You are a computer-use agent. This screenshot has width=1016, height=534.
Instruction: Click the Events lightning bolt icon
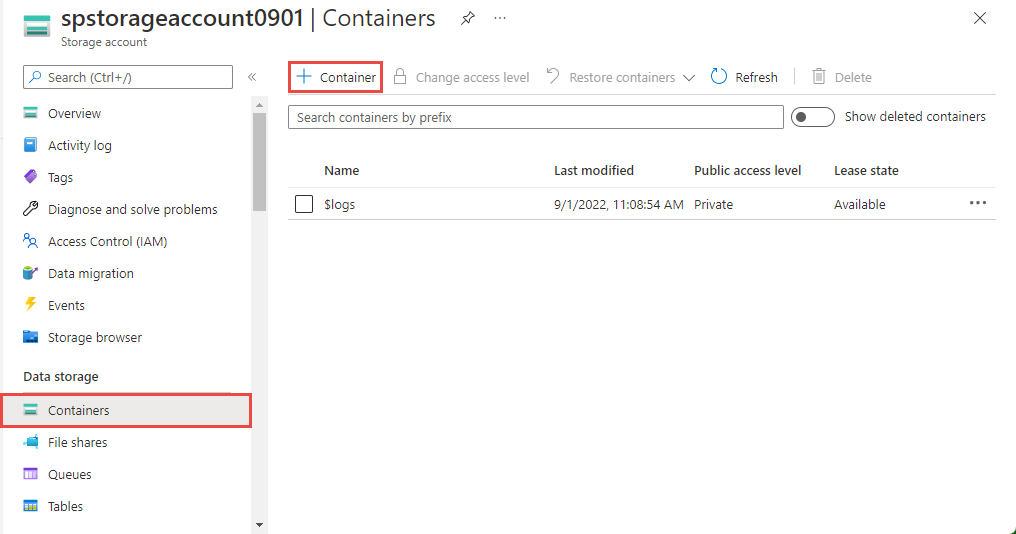tap(30, 305)
